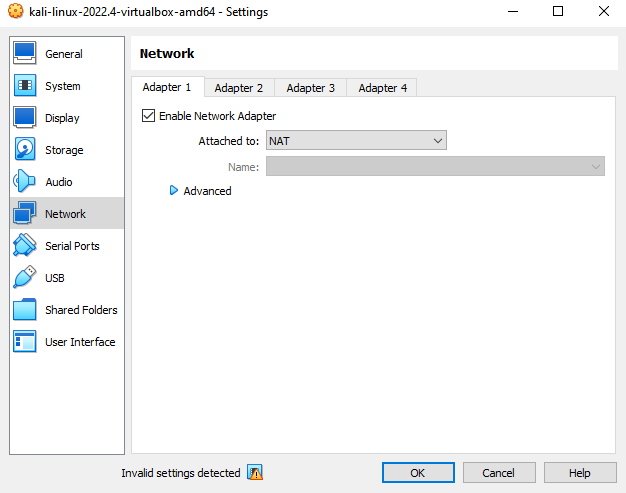Click the disabled Name combo box
This screenshot has width=626, height=493.
point(434,167)
